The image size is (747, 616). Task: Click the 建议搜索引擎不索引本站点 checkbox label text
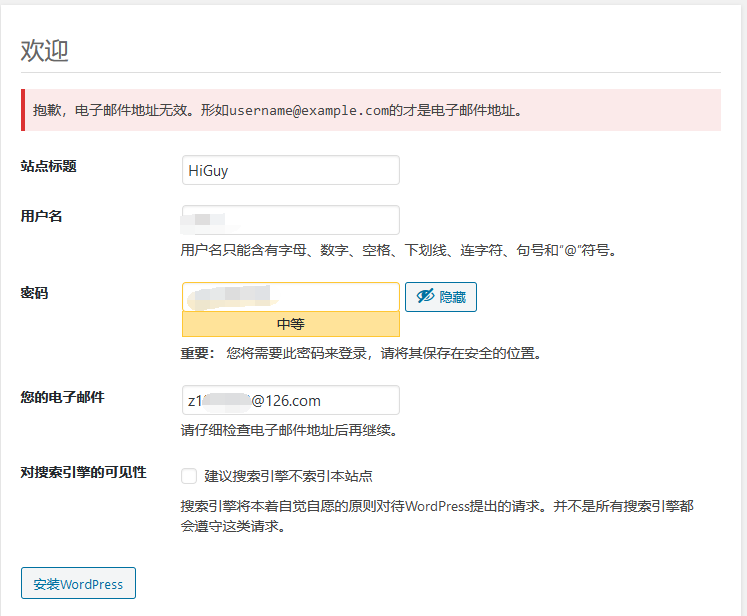click(288, 476)
